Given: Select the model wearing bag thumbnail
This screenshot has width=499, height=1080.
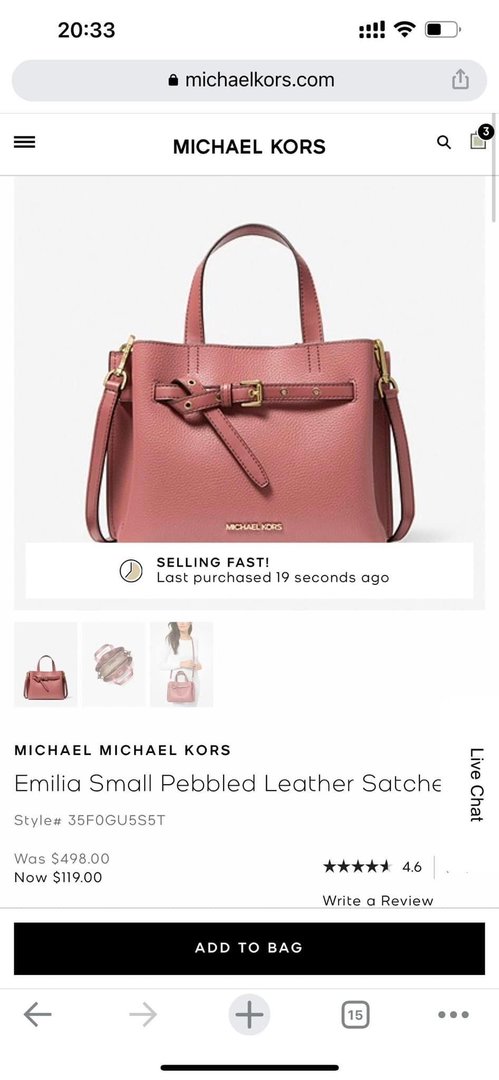Looking at the screenshot, I should coord(181,665).
